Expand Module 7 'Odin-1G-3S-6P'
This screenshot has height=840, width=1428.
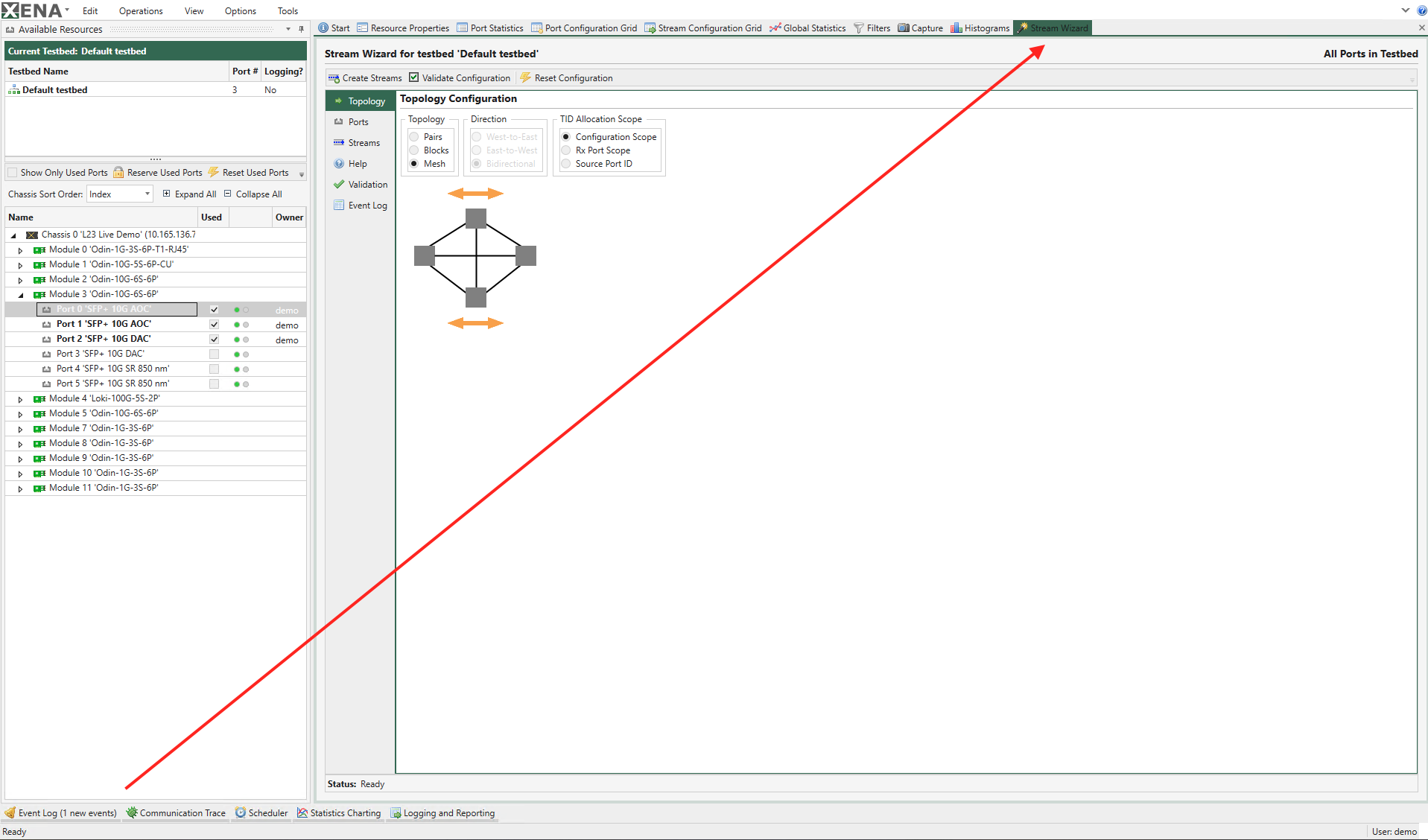(20, 429)
